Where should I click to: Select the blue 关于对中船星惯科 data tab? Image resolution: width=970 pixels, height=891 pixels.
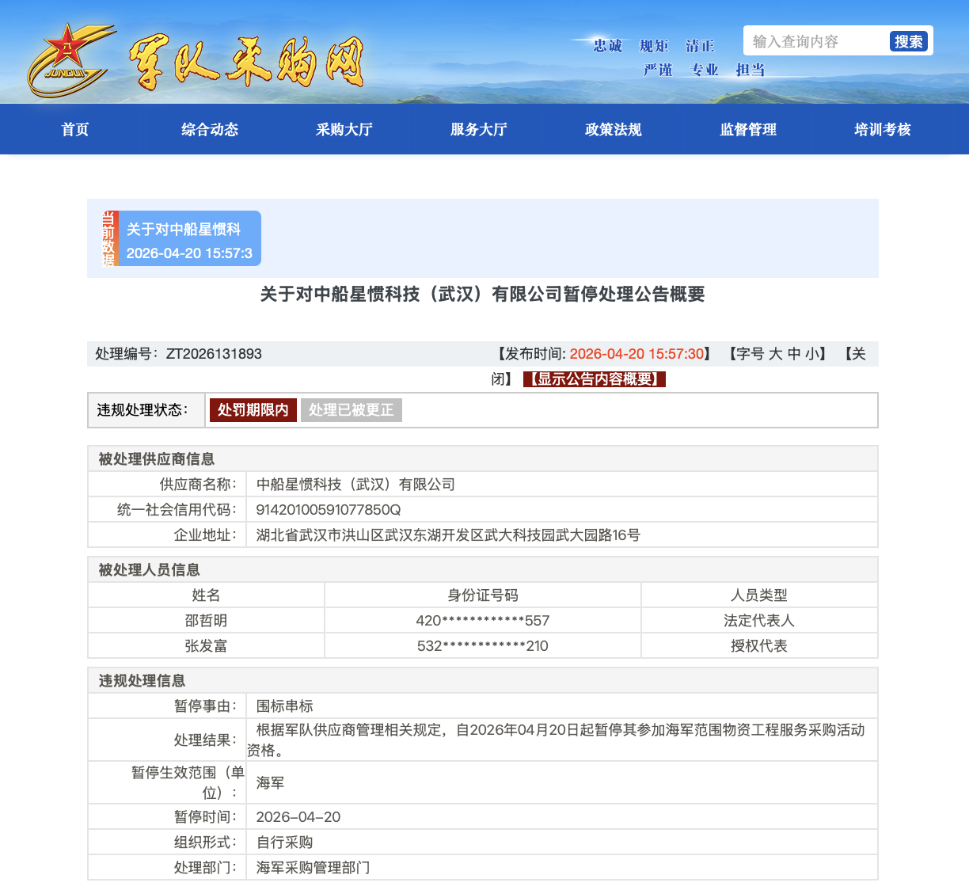coord(189,239)
